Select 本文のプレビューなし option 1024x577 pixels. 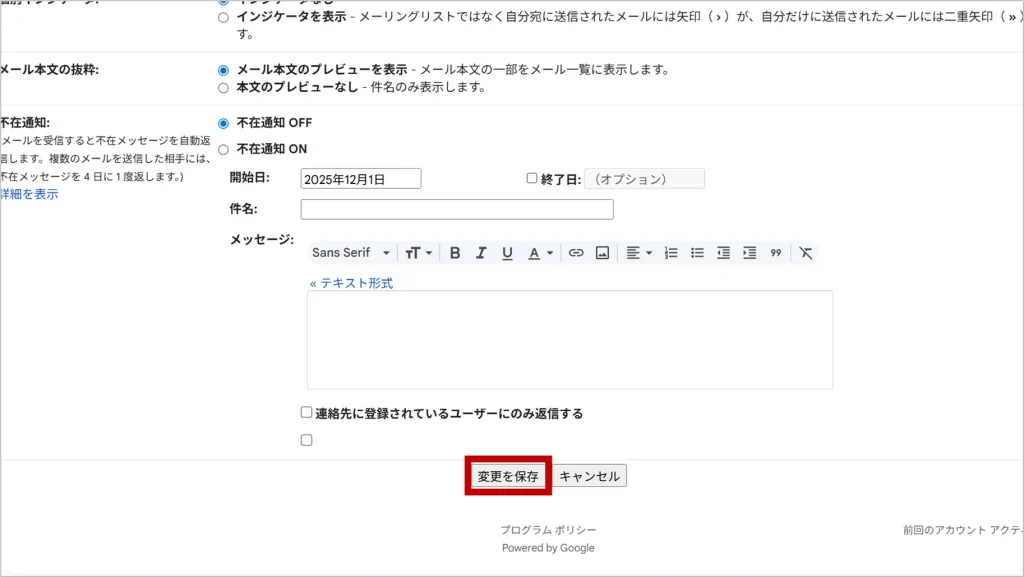[x=223, y=87]
